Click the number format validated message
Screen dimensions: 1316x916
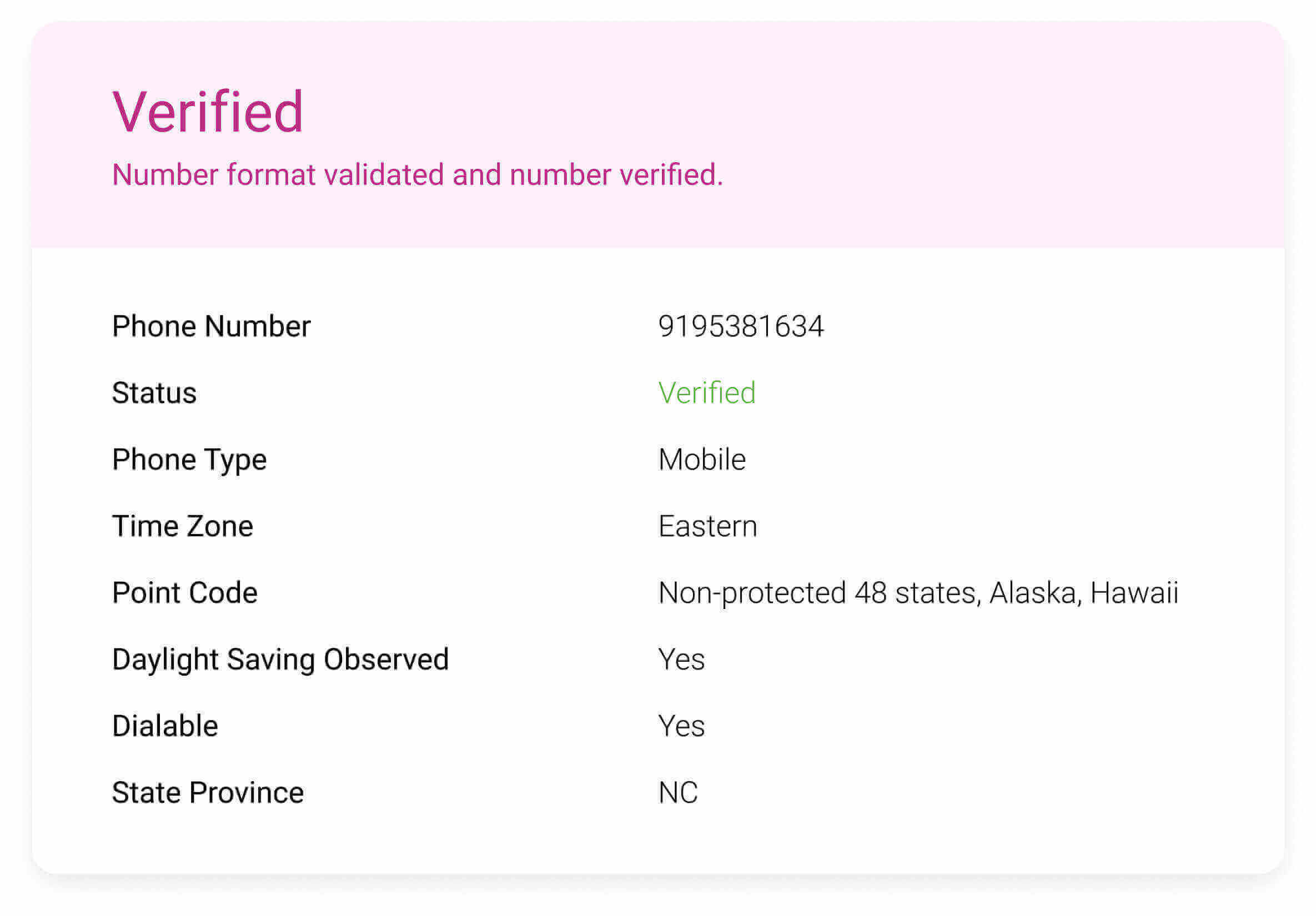(x=417, y=175)
